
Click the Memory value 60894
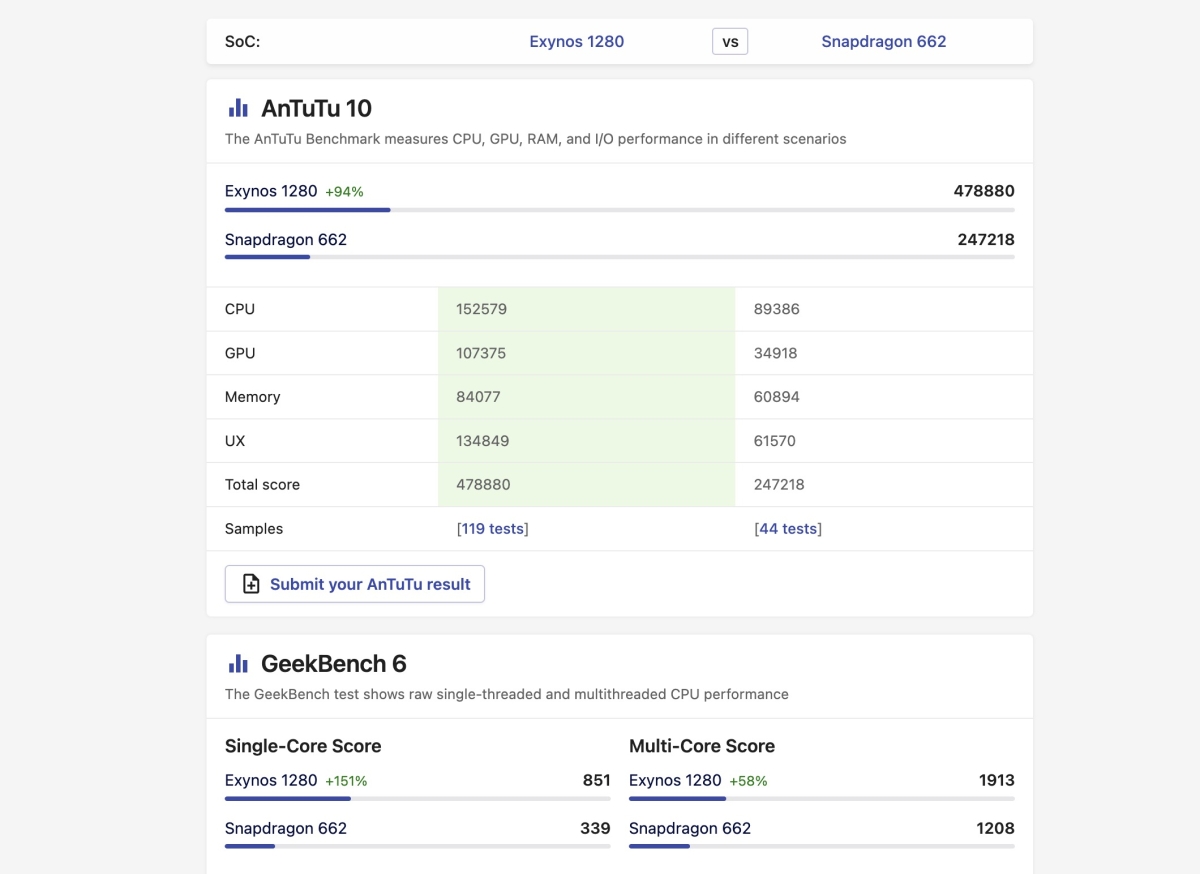[x=777, y=397]
